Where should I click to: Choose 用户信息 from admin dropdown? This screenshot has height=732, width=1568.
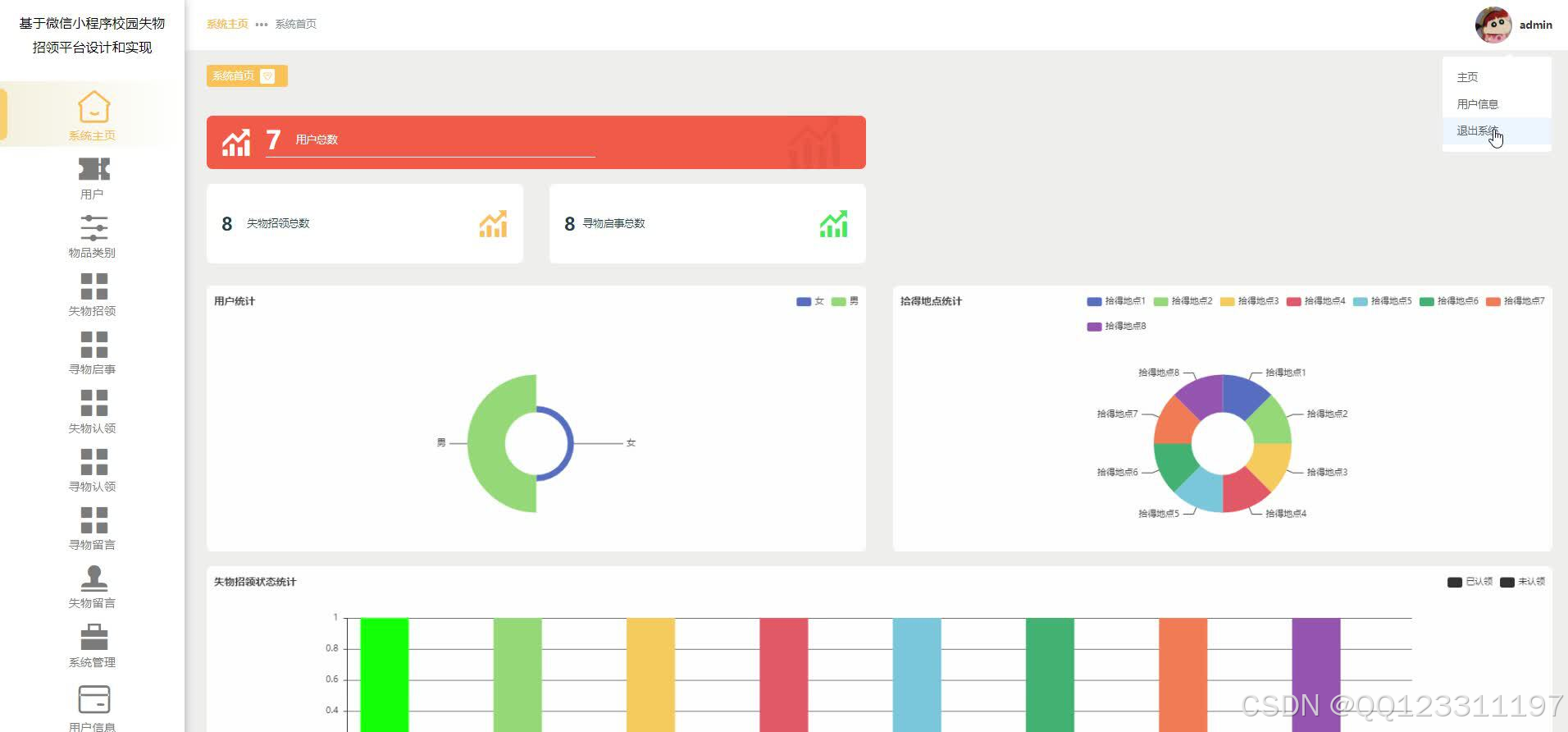pos(1477,104)
